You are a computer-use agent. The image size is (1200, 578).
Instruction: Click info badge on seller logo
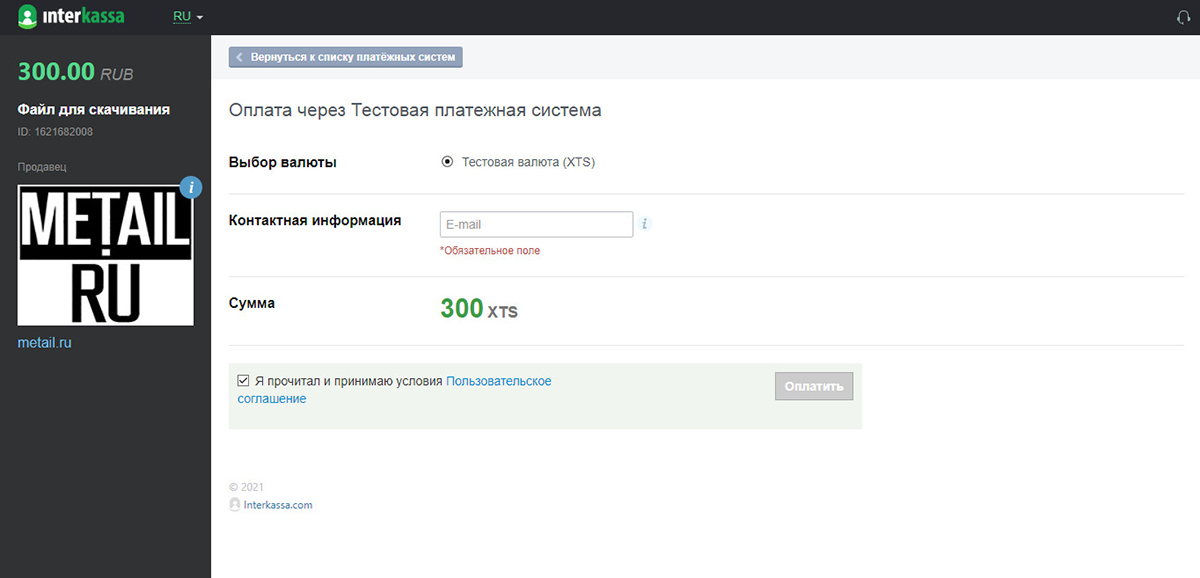(191, 187)
